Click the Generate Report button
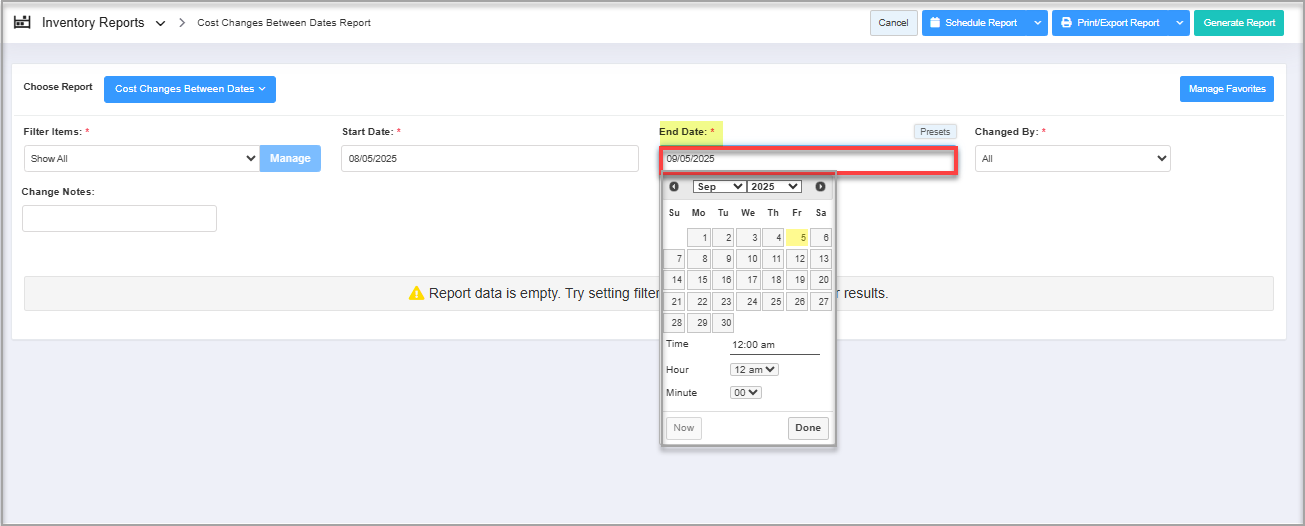 point(1238,23)
